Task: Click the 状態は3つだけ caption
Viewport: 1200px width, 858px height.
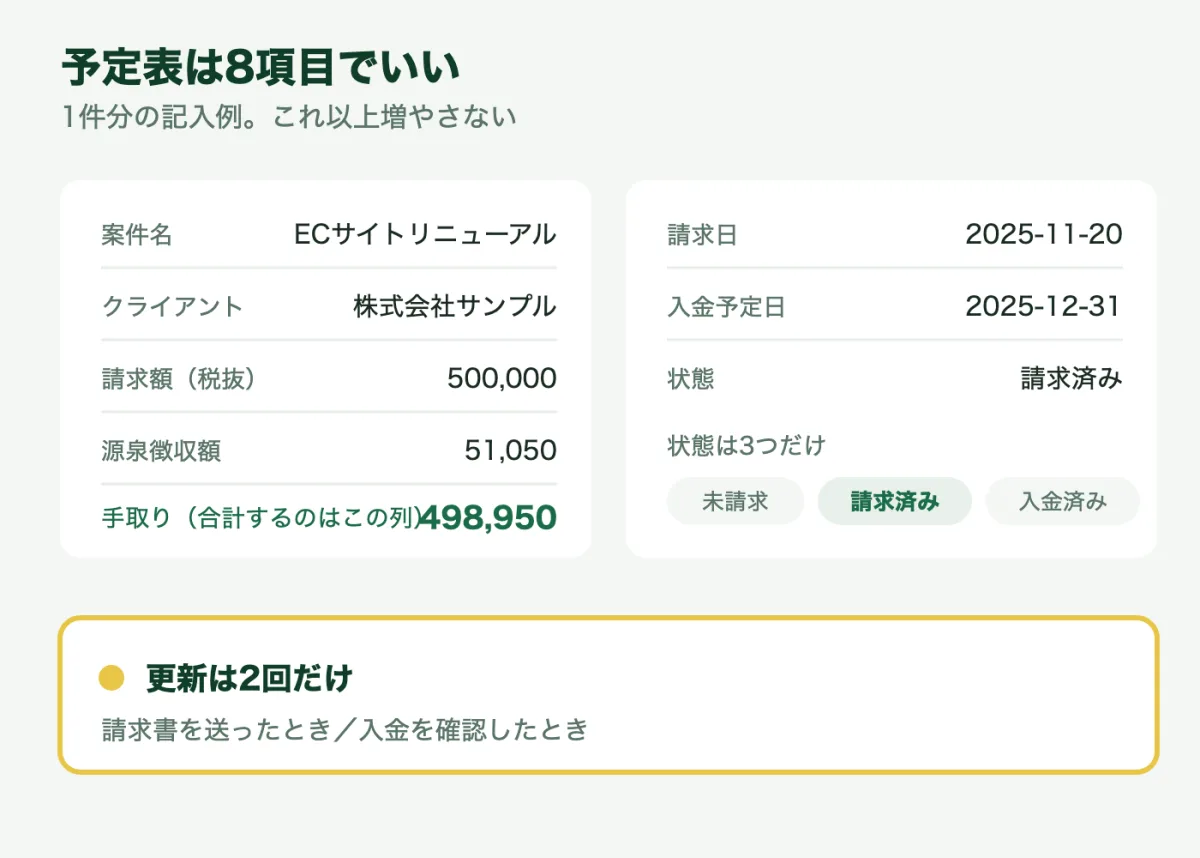Action: 746,446
